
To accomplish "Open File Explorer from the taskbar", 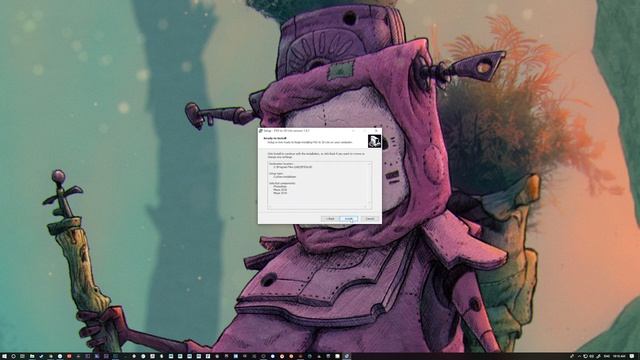I will [x=32, y=356].
